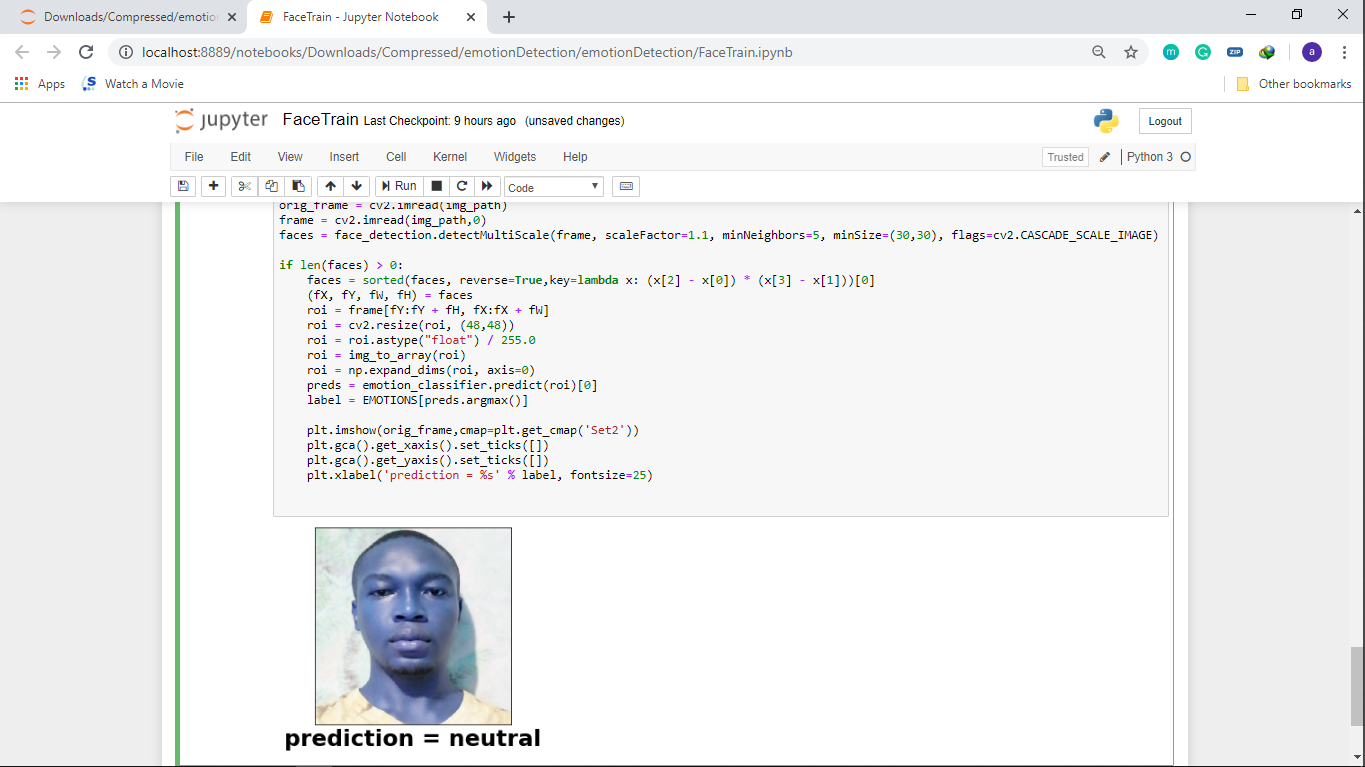Image resolution: width=1365 pixels, height=767 pixels.
Task: Open the cell type dropdown showing Code
Action: (x=554, y=187)
